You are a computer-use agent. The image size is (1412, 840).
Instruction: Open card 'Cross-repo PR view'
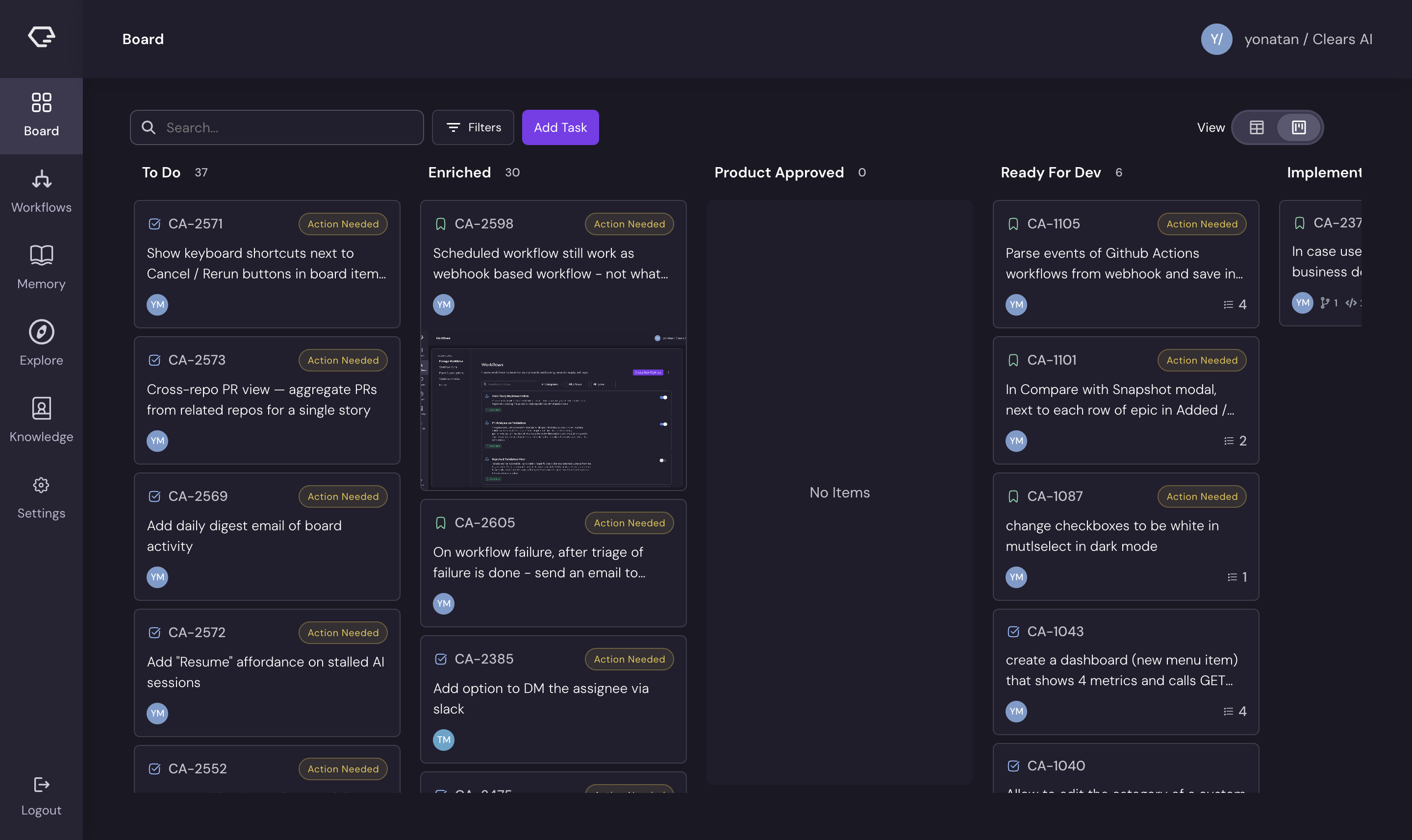click(267, 400)
